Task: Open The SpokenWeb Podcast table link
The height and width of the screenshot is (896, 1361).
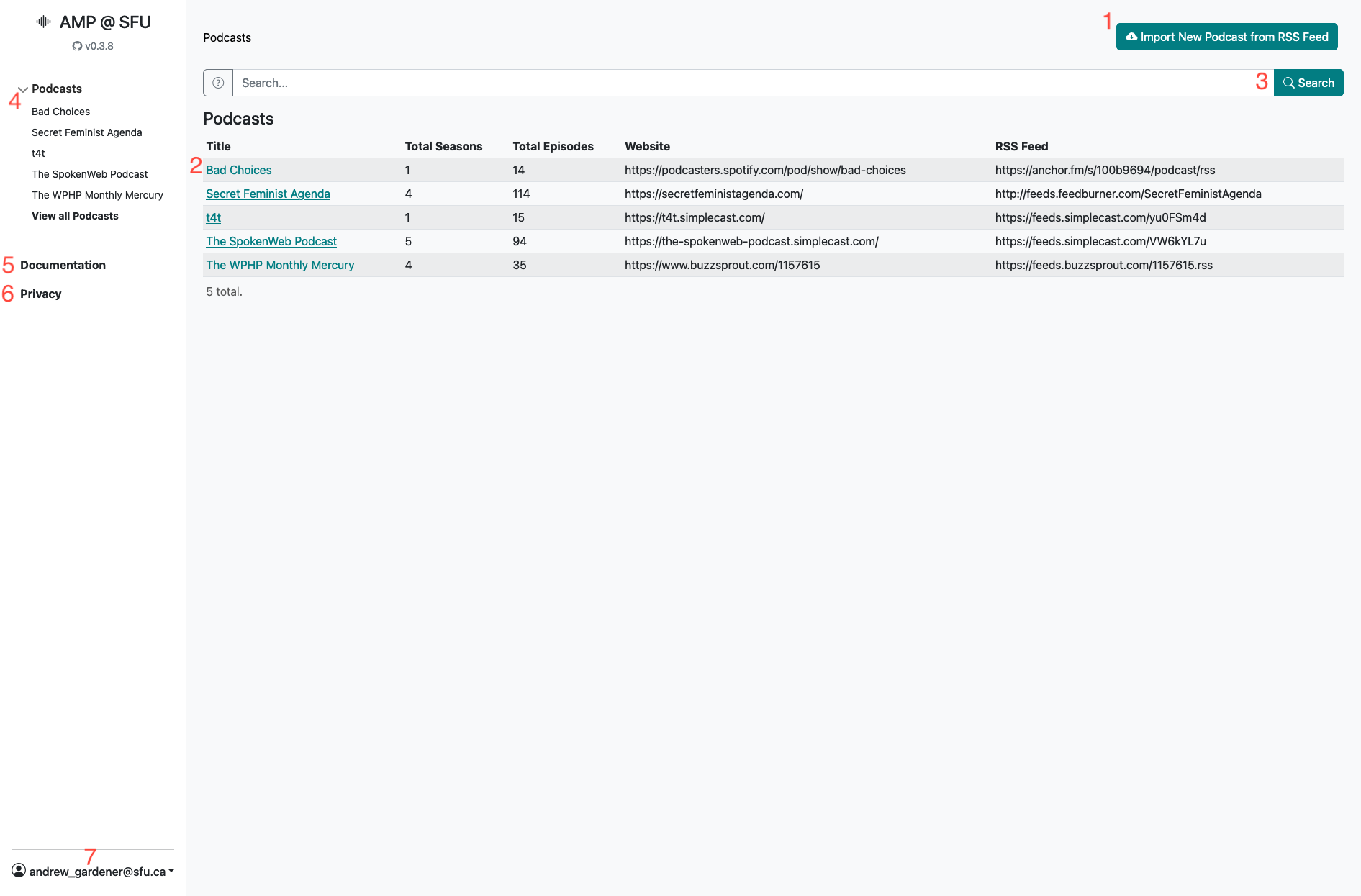Action: tap(271, 241)
